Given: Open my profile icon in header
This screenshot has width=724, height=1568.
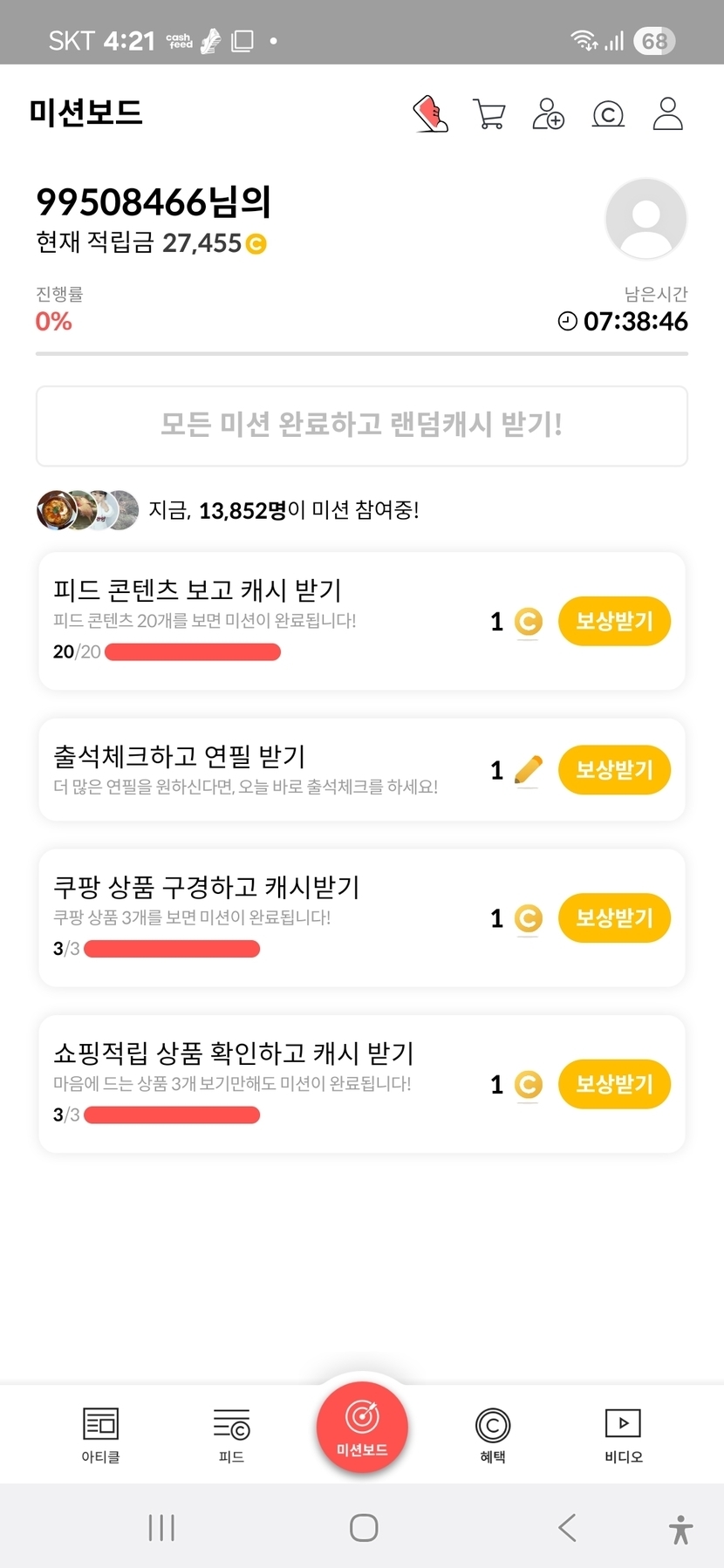Looking at the screenshot, I should 668,114.
